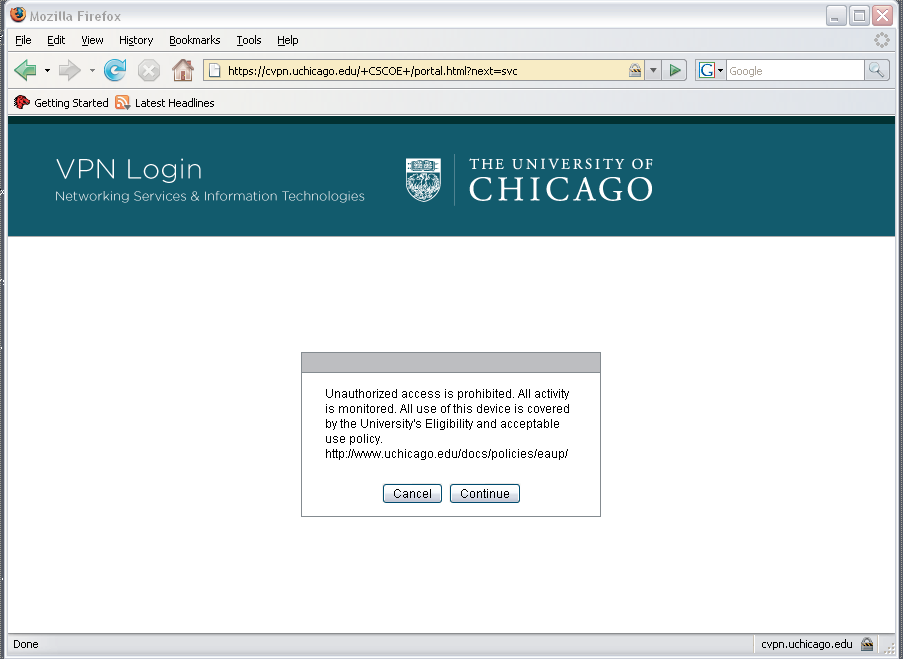Open the Back history dropdown arrow
Viewport: 903px width, 659px height.
[47, 71]
